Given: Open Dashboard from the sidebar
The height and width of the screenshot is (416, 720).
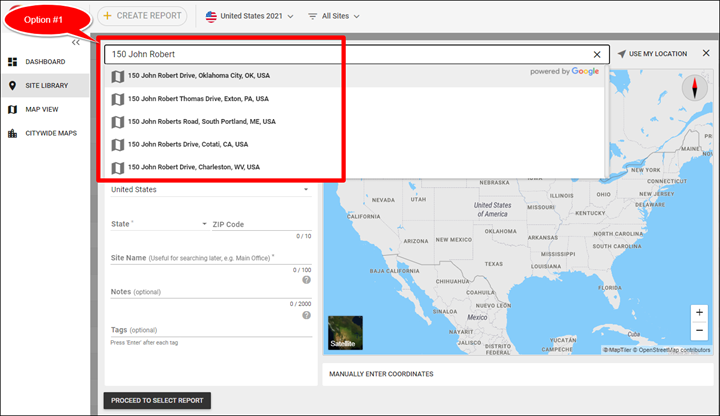Looking at the screenshot, I should click(45, 62).
